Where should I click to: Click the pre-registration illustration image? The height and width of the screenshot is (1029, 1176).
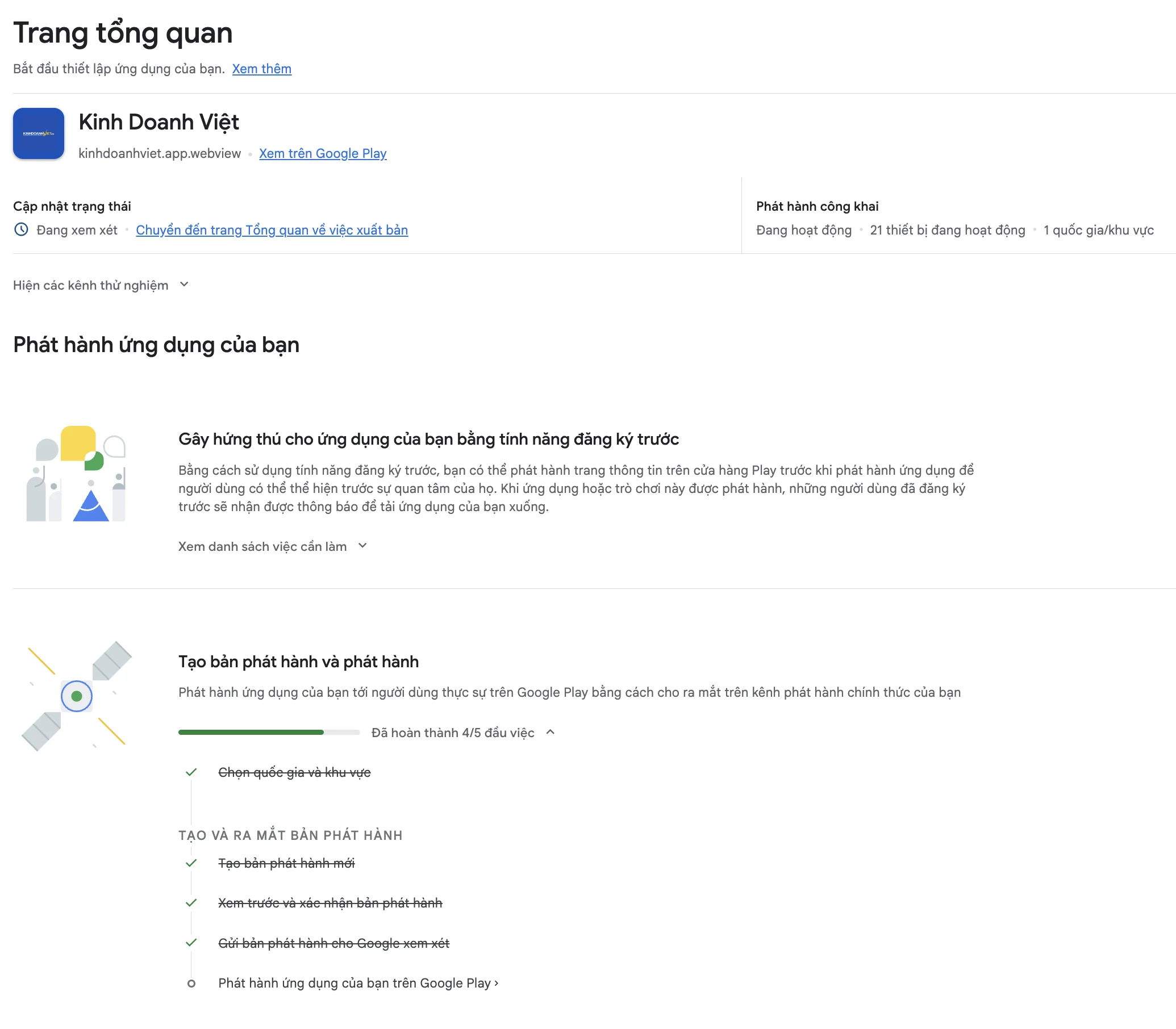coord(76,473)
